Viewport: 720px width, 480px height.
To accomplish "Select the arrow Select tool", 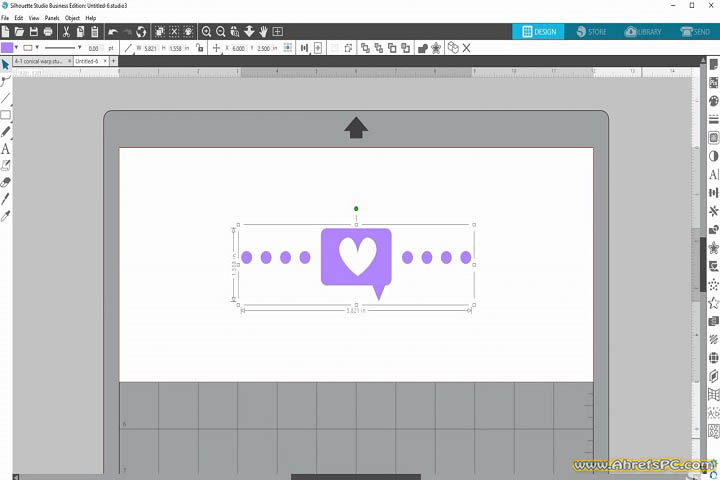I will (x=6, y=64).
